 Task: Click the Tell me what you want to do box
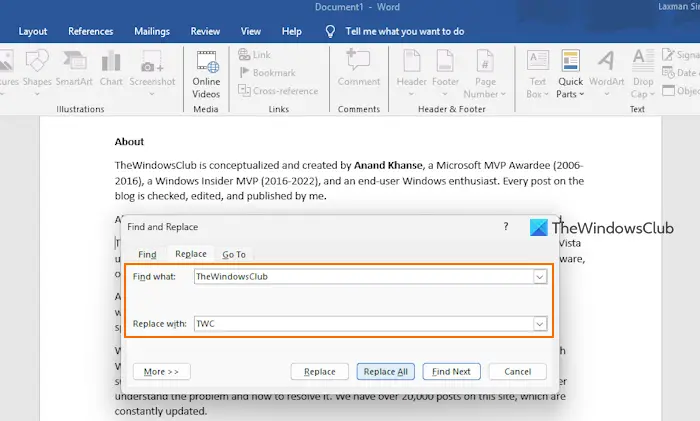pos(404,31)
